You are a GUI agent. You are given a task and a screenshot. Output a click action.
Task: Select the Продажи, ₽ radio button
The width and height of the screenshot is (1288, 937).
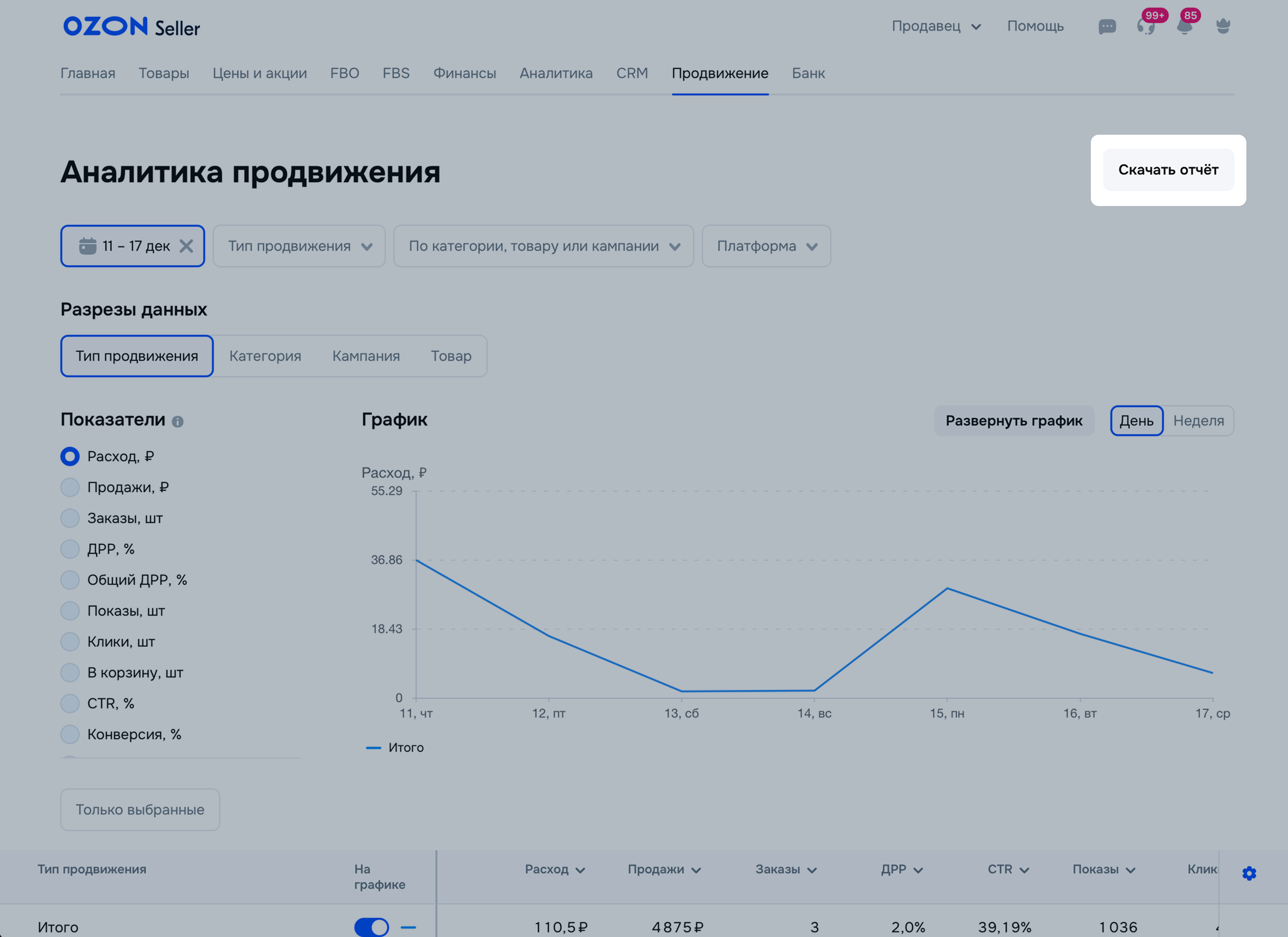[70, 487]
